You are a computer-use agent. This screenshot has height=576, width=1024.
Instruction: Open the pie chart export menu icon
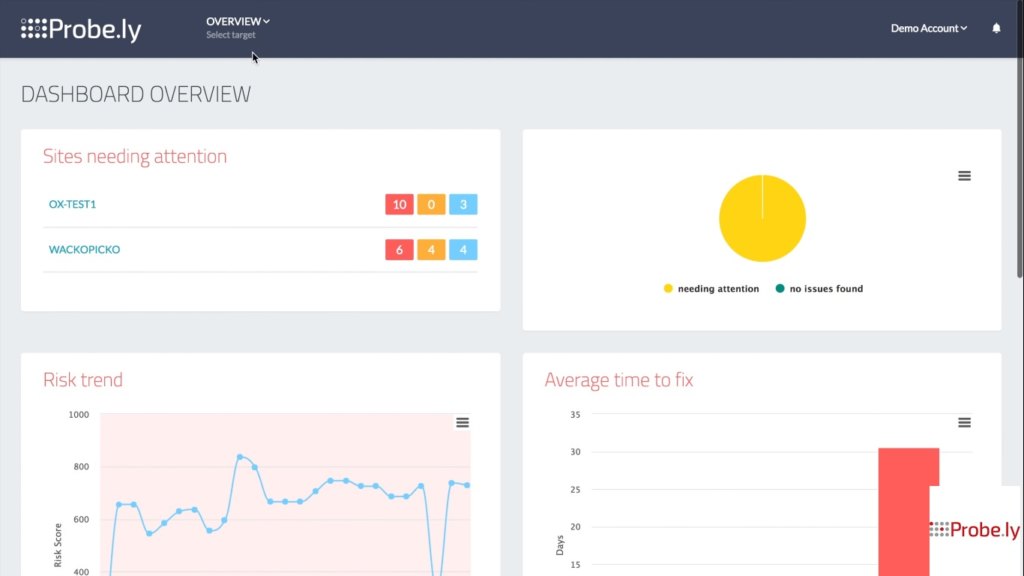tap(964, 175)
